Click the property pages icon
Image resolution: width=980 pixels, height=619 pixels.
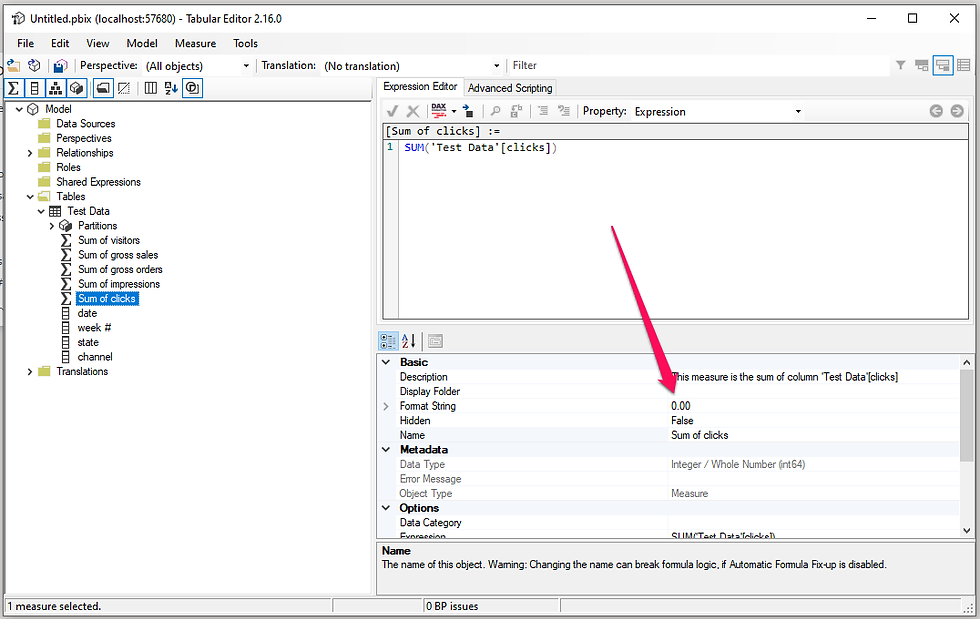436,341
